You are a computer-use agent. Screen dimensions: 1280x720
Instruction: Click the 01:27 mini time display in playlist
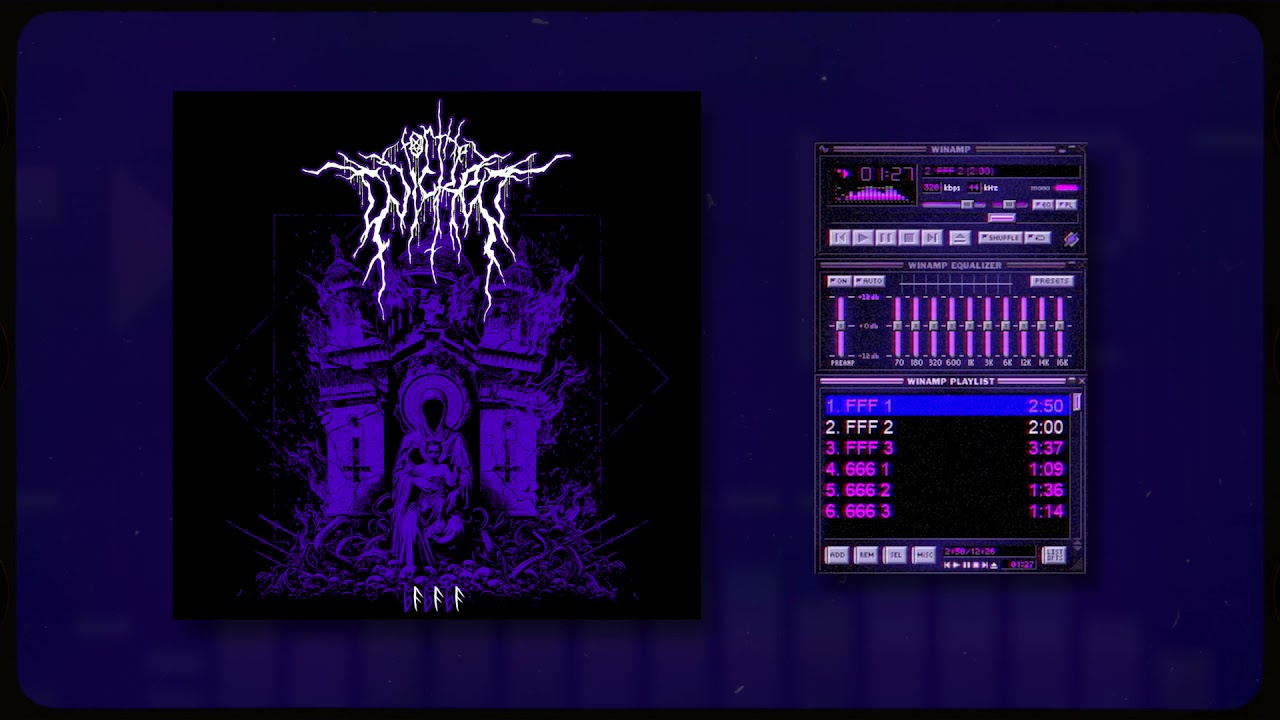pyautogui.click(x=1022, y=565)
